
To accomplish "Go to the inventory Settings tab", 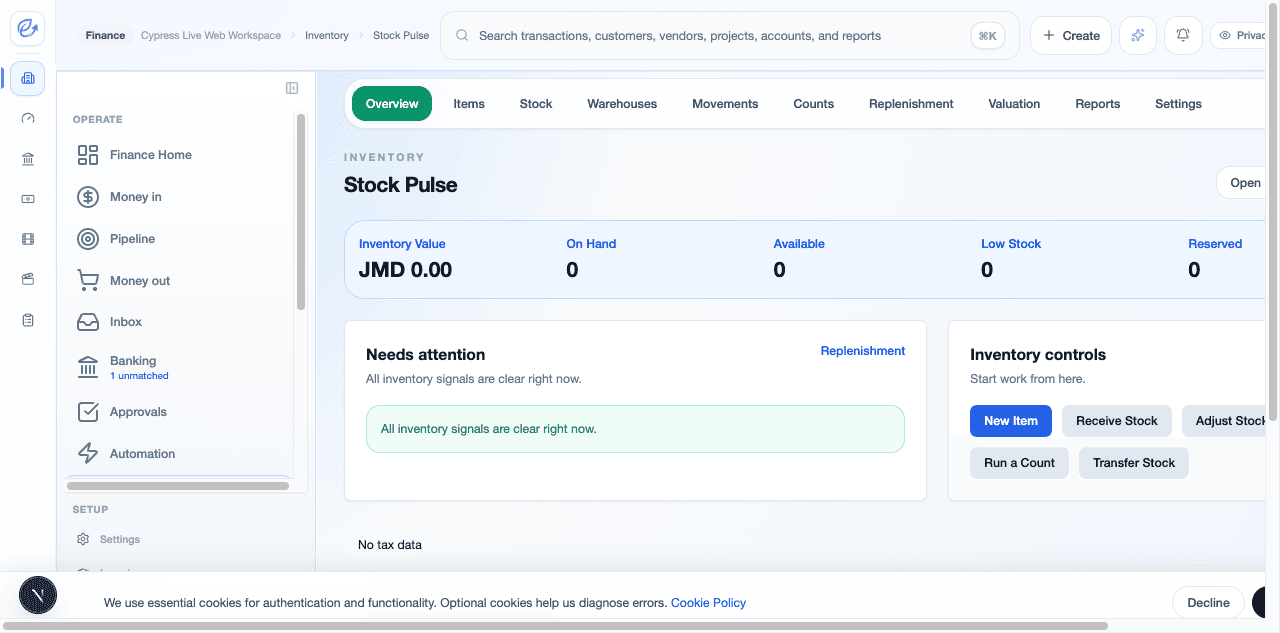I will (1178, 104).
